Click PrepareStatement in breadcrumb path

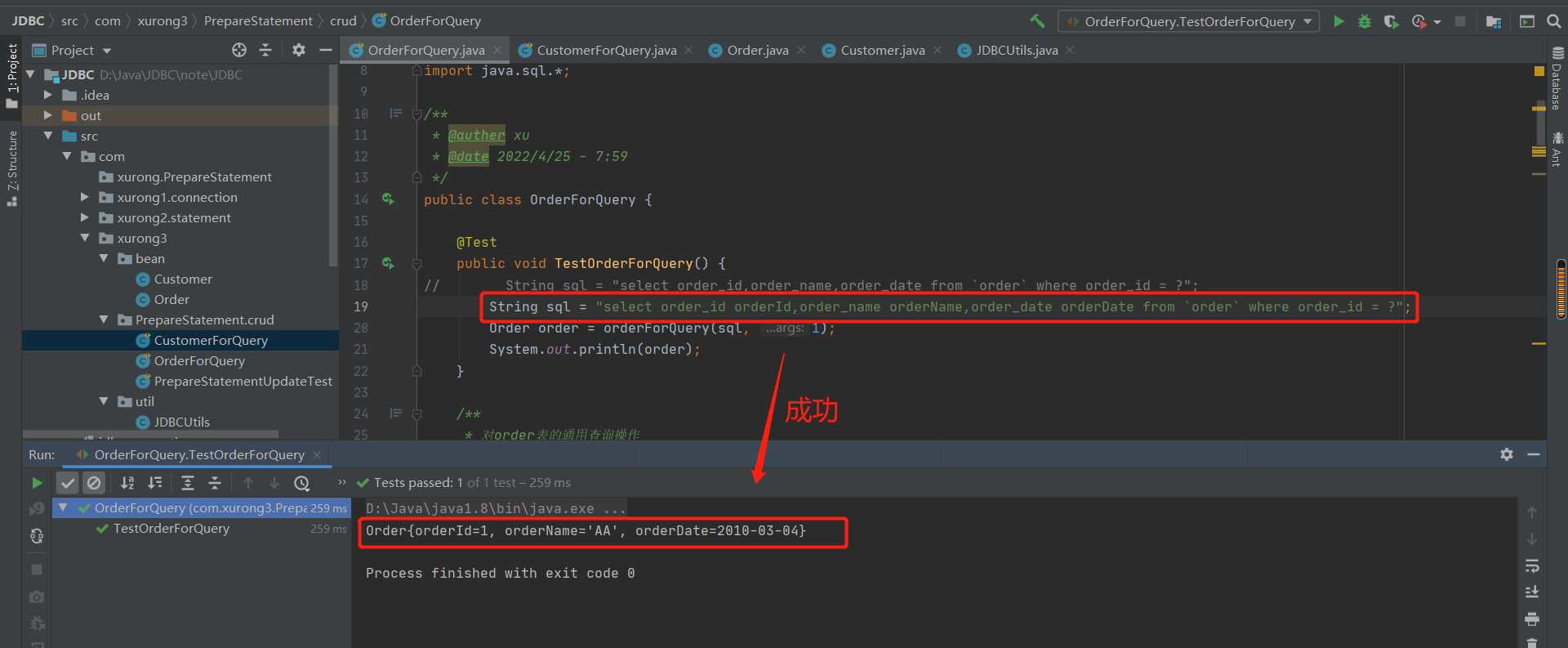258,20
